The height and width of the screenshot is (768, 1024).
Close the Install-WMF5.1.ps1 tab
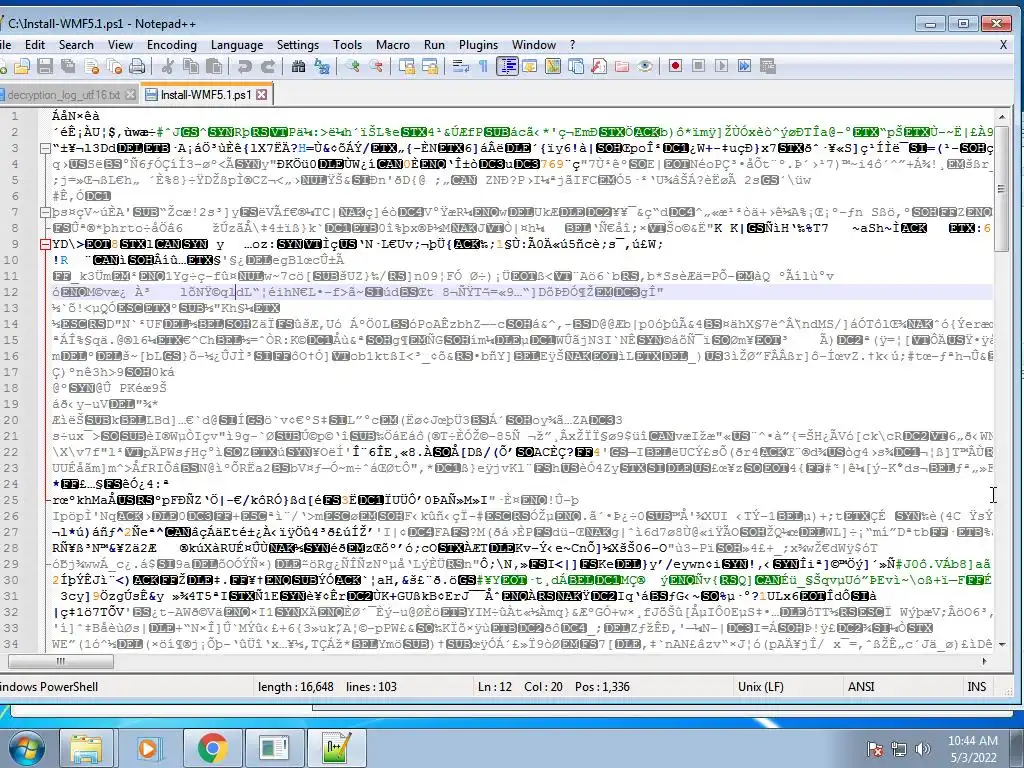pyautogui.click(x=262, y=95)
